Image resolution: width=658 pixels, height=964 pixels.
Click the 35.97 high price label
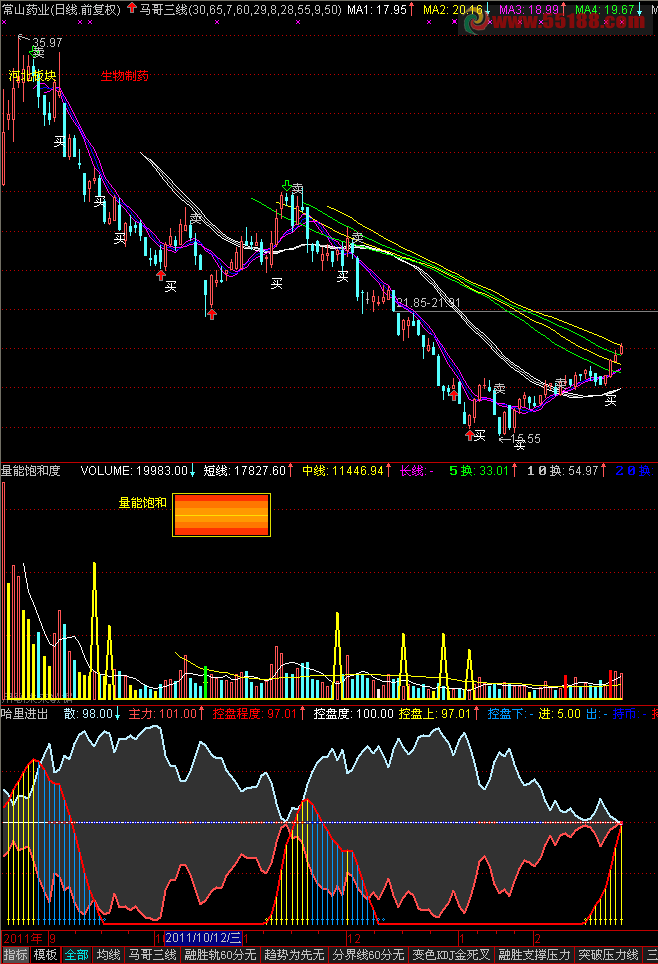point(47,42)
